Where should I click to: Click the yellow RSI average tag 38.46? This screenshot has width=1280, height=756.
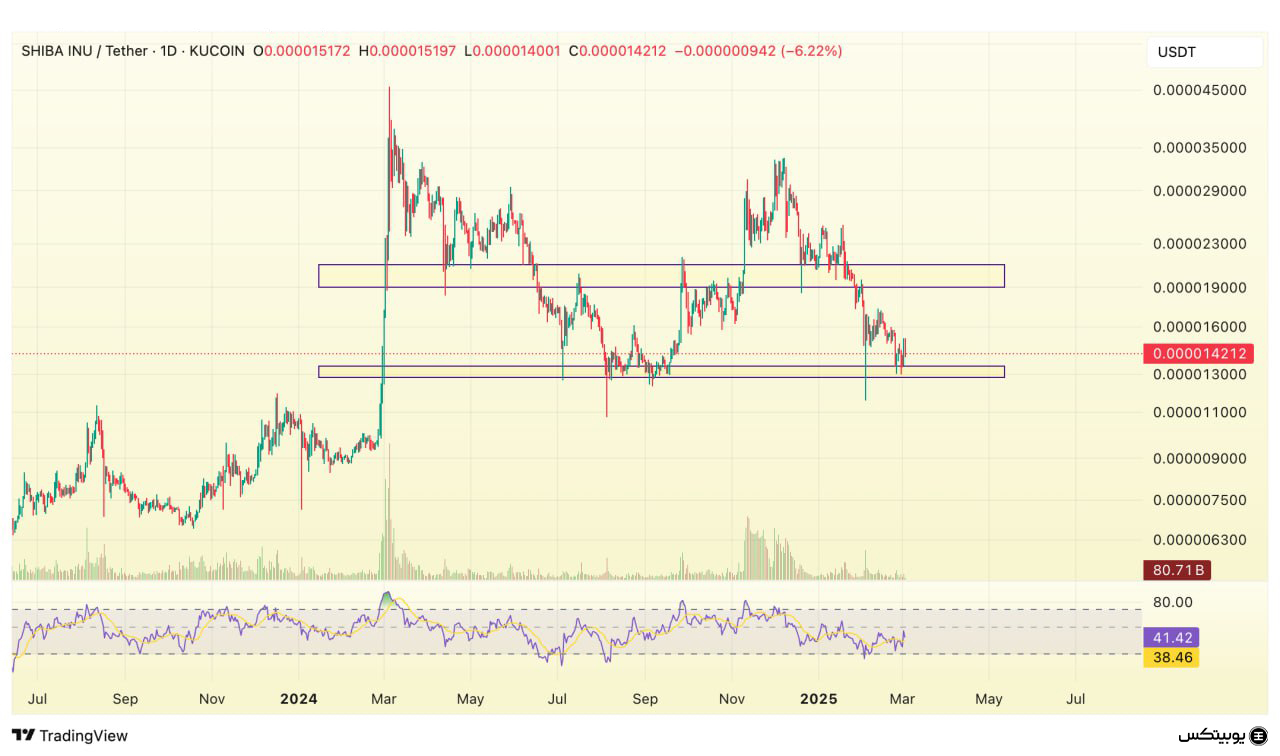(x=1170, y=657)
